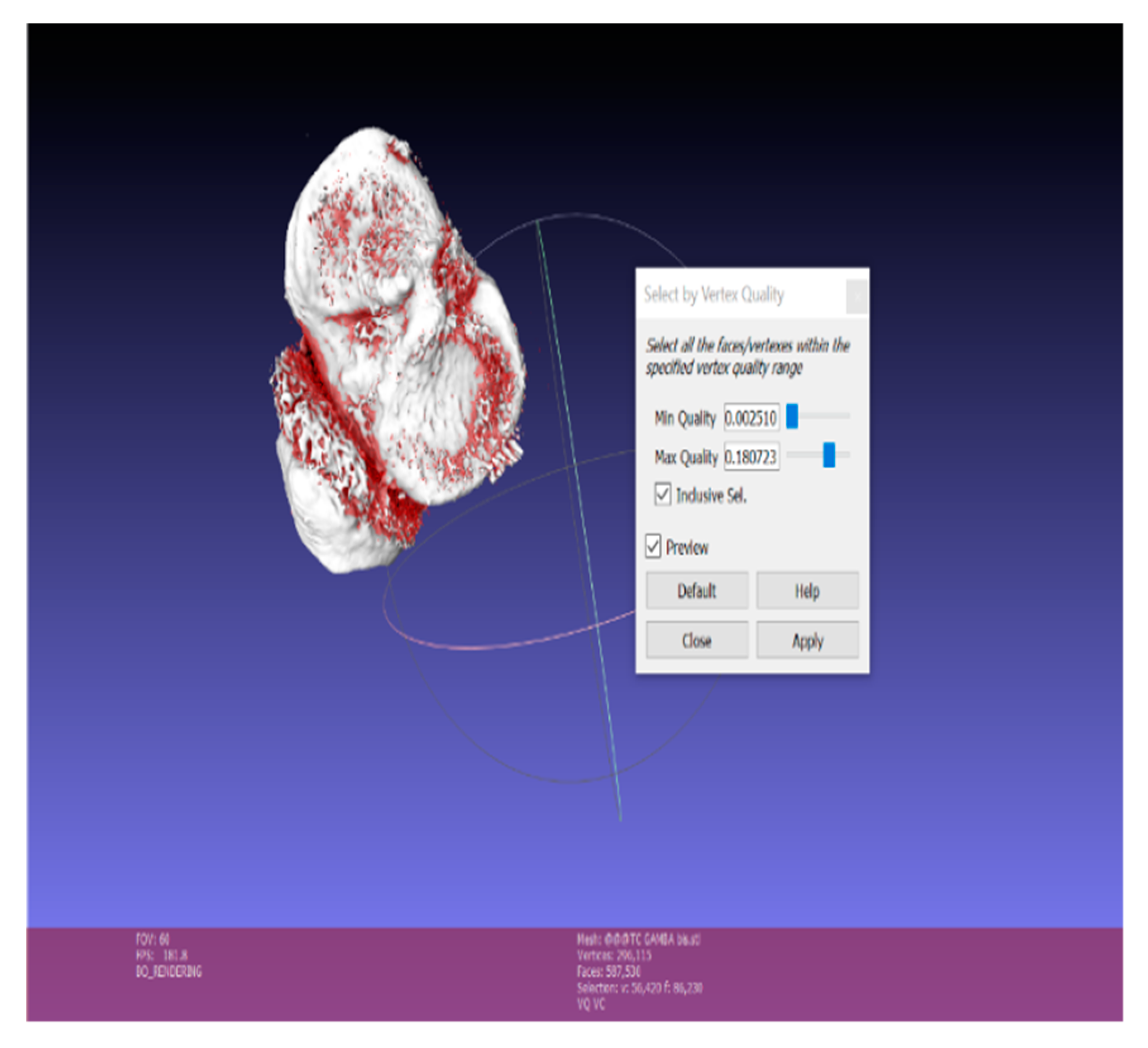Click the Close button in dialog
Viewport: 1148px width, 1048px height.
click(x=697, y=640)
